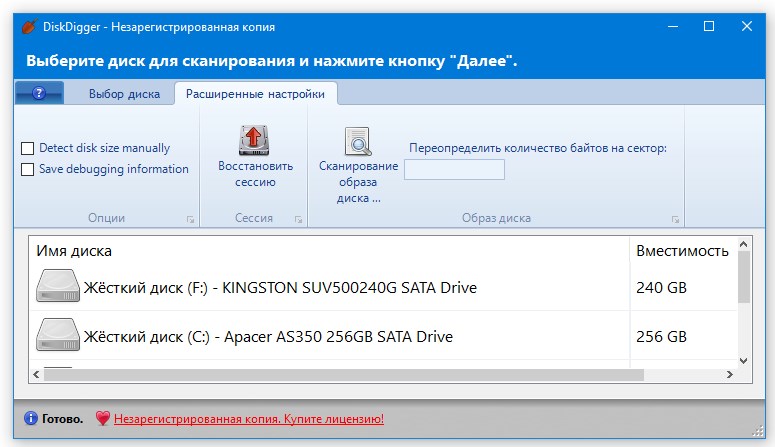Click the Apacer hard drive icon
This screenshot has width=775, height=447.
[59, 336]
